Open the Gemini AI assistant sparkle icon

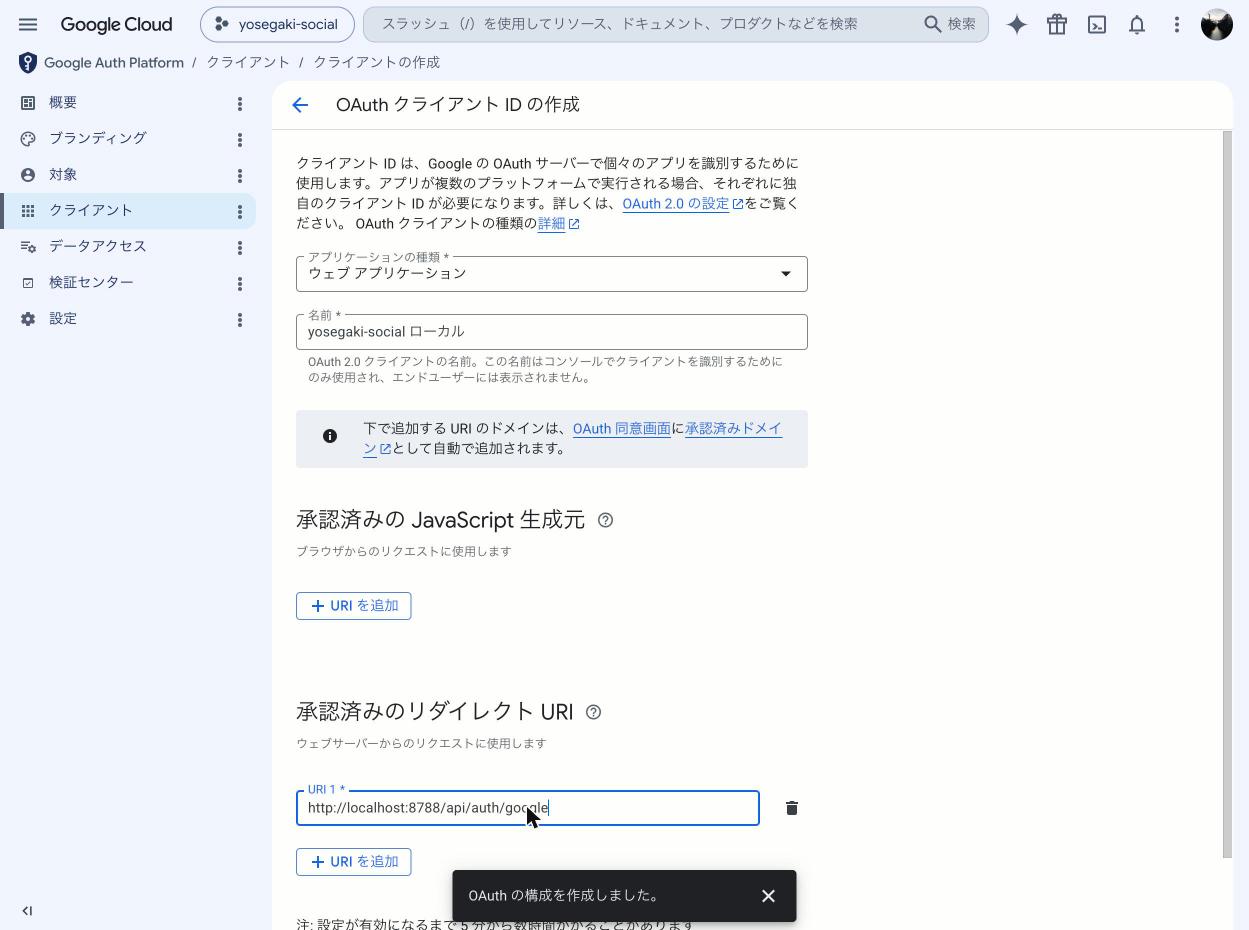point(1017,25)
